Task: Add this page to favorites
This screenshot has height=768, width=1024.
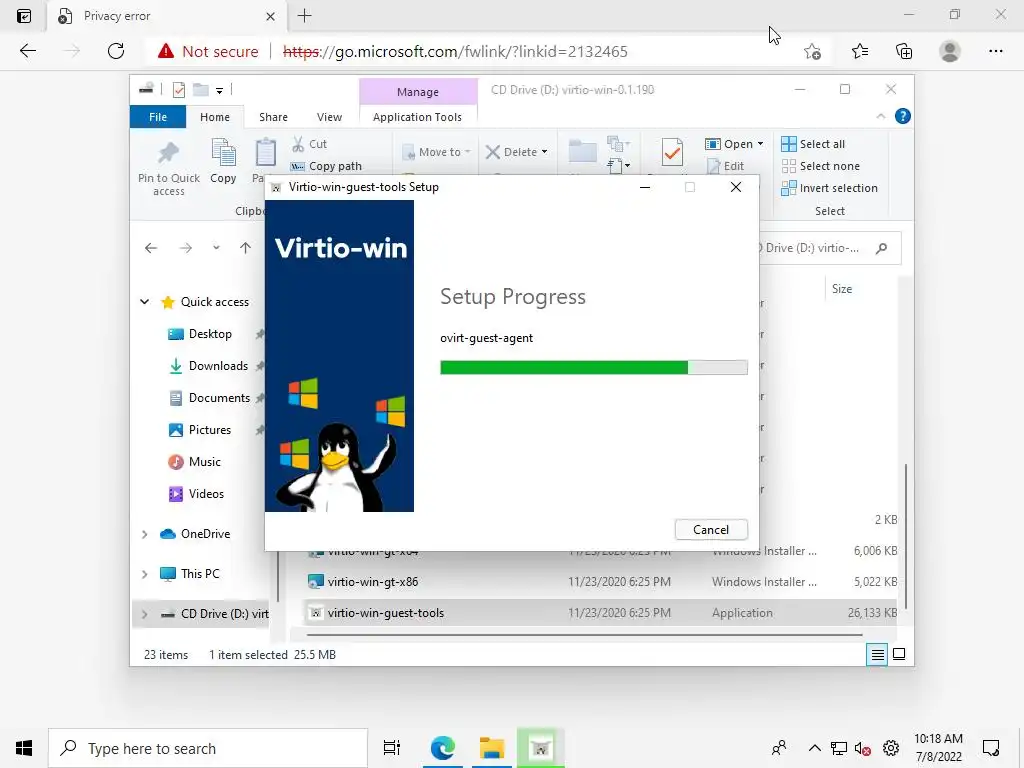Action: tap(812, 51)
